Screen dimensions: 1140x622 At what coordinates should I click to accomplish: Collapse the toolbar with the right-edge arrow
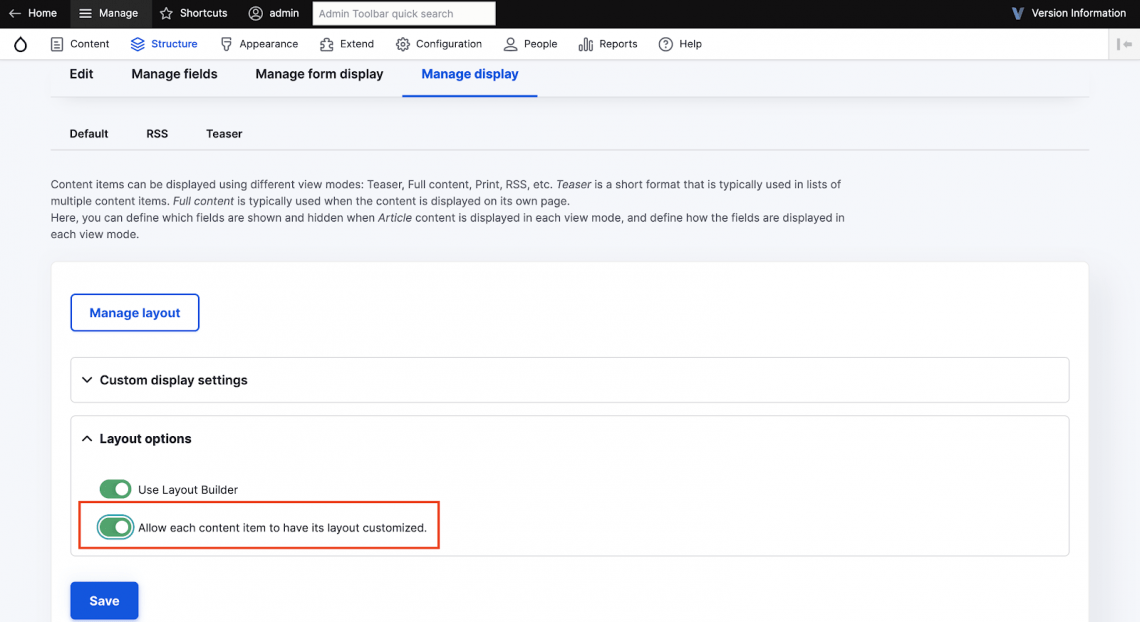tap(1126, 44)
